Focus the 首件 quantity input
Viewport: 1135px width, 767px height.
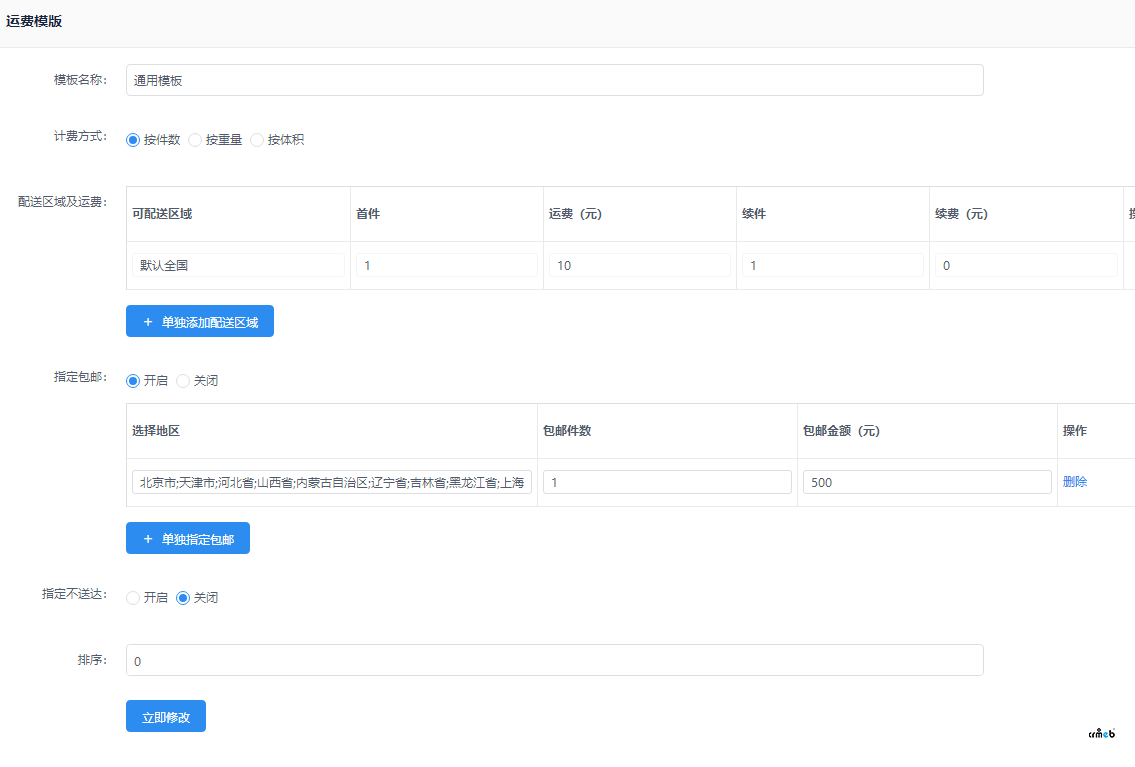447,266
